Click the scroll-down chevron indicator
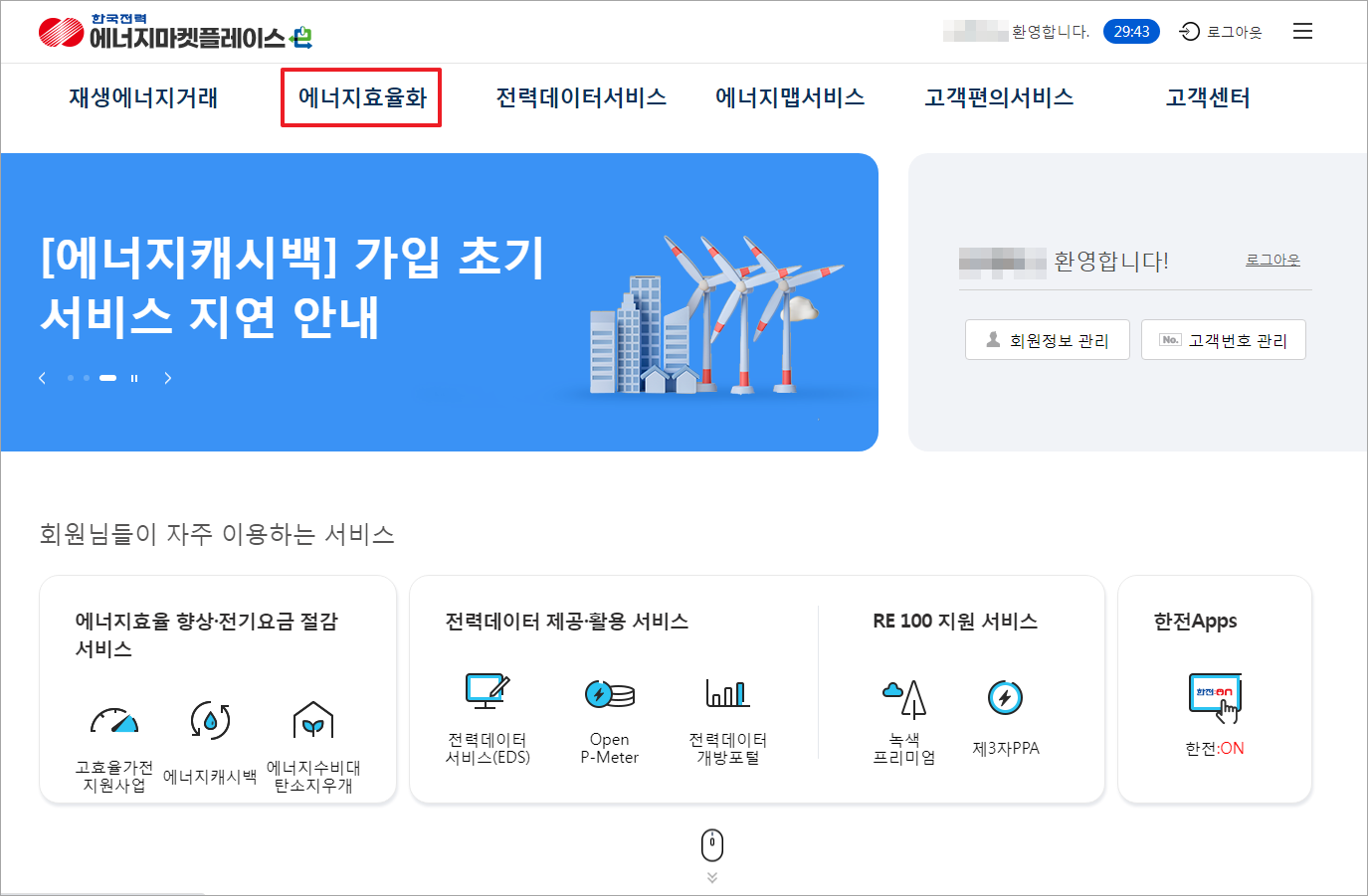Screen dimensions: 1368x896 tap(710, 877)
